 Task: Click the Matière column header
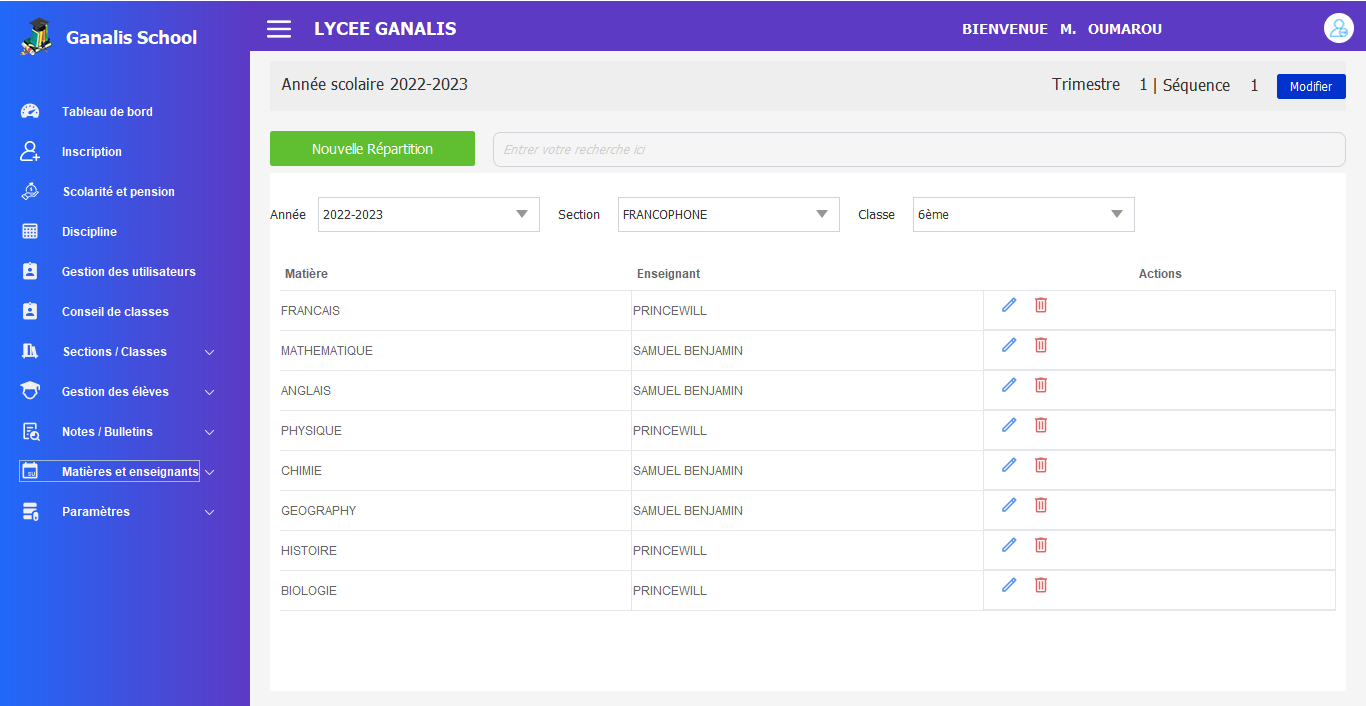[306, 274]
